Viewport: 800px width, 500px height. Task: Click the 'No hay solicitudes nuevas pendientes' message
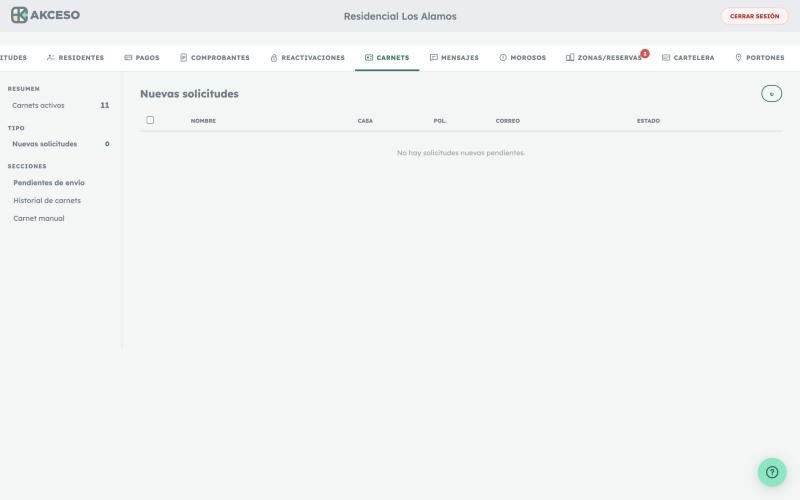coord(461,153)
